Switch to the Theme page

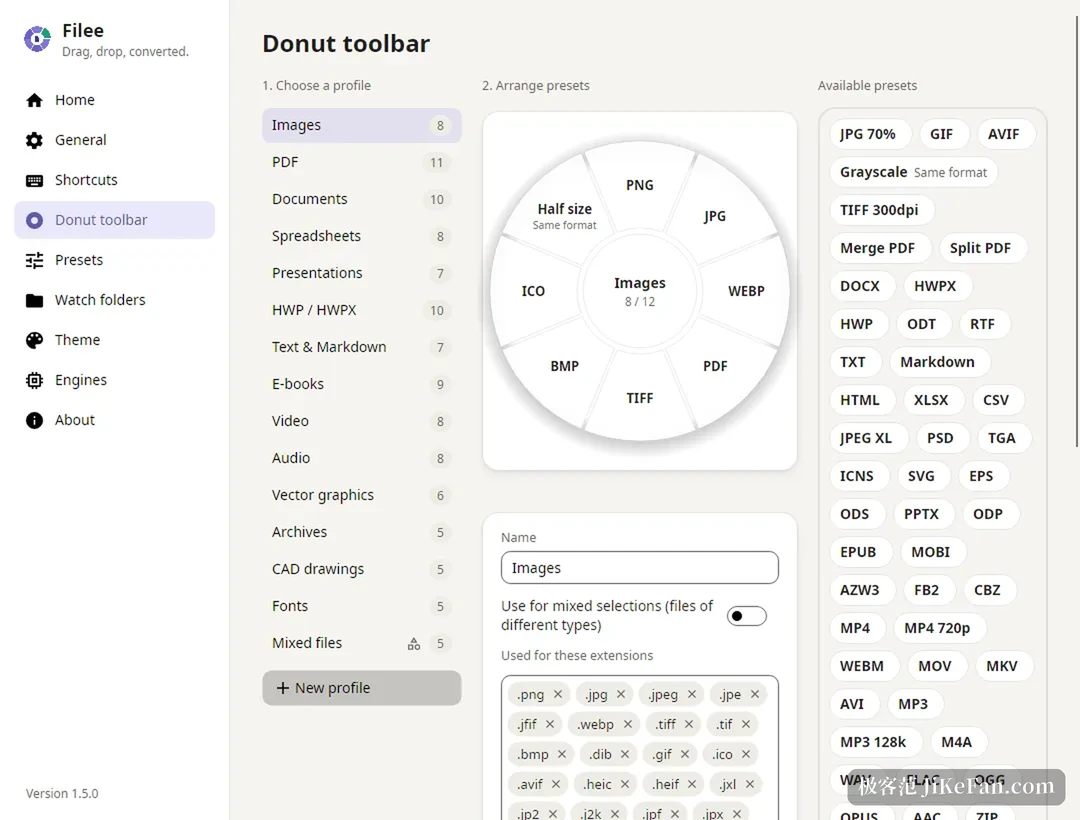click(114, 340)
